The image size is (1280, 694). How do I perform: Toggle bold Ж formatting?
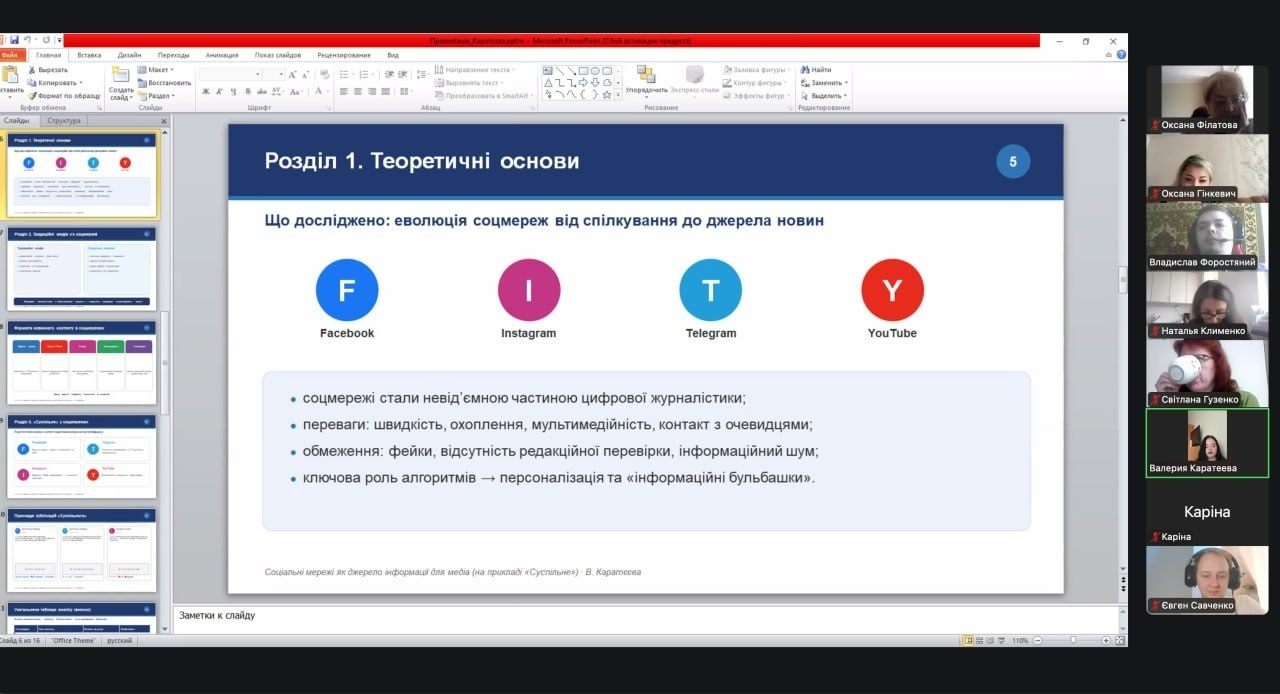(x=206, y=91)
